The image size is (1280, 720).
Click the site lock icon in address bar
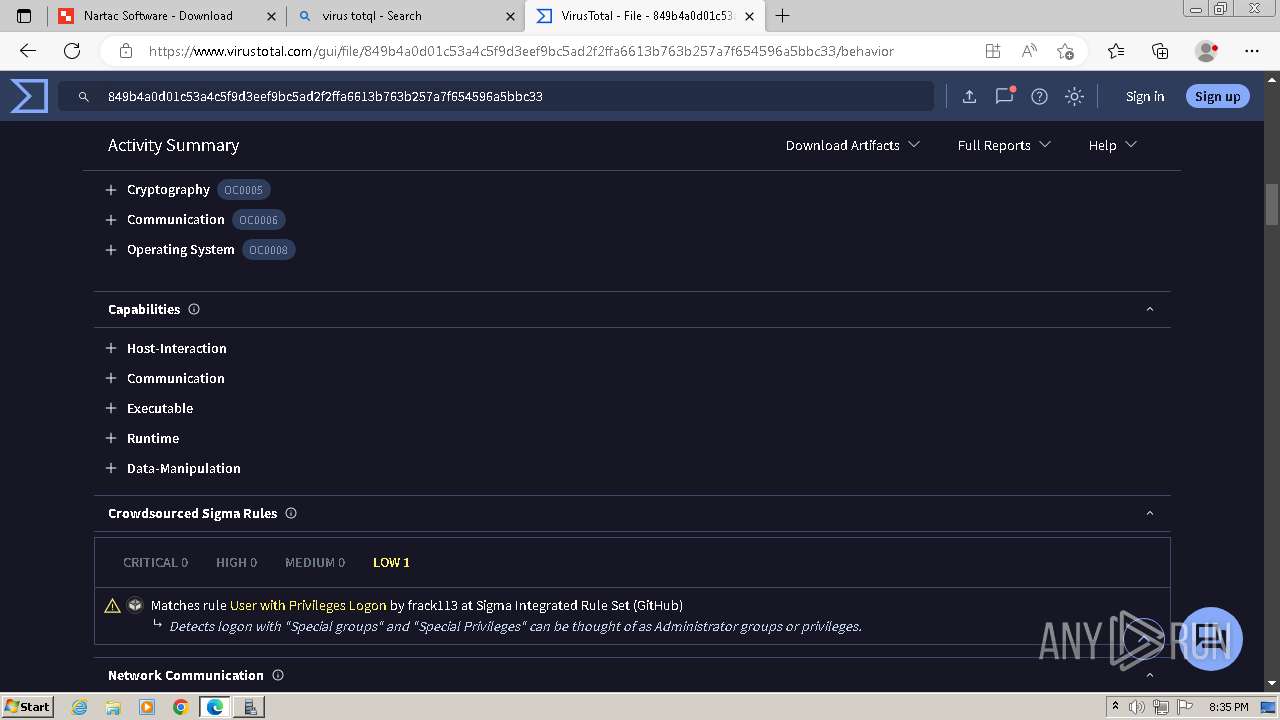pyautogui.click(x=126, y=51)
